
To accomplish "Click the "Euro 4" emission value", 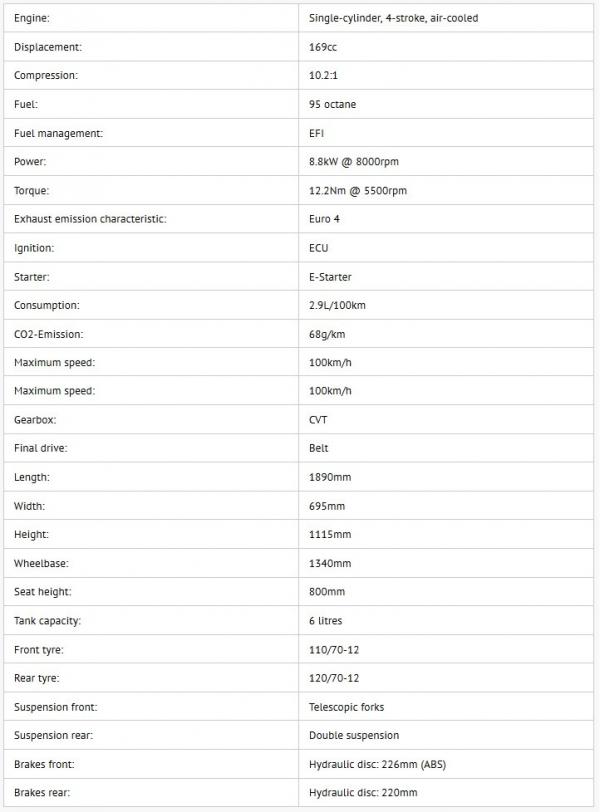I will click(326, 219).
